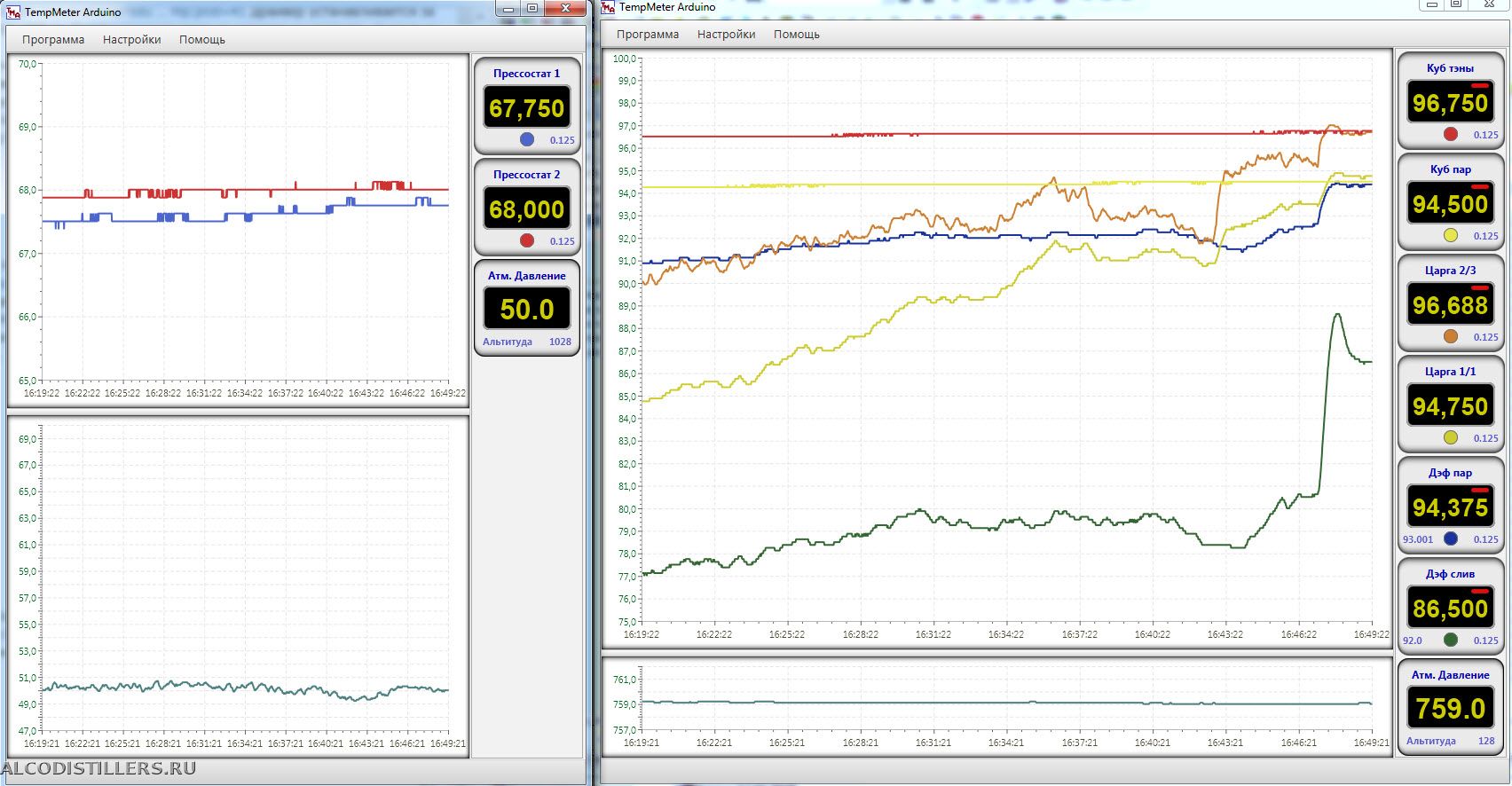Click Царга 1/1 yellow color dot
The height and width of the screenshot is (786, 1512).
click(1451, 437)
